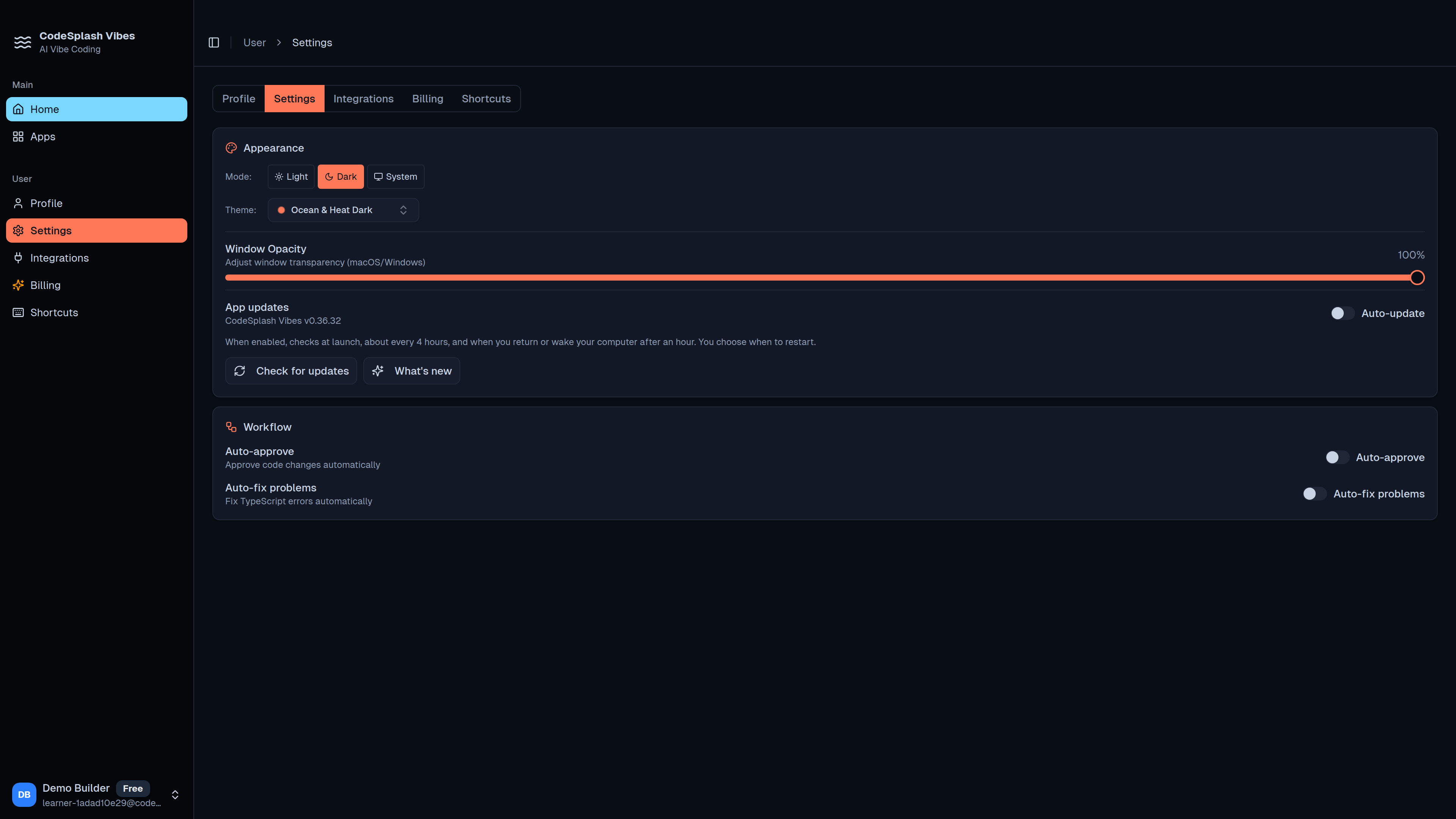Click the breadcrumb chevron separator
Viewport: 1456px width, 819px height.
pyautogui.click(x=279, y=42)
